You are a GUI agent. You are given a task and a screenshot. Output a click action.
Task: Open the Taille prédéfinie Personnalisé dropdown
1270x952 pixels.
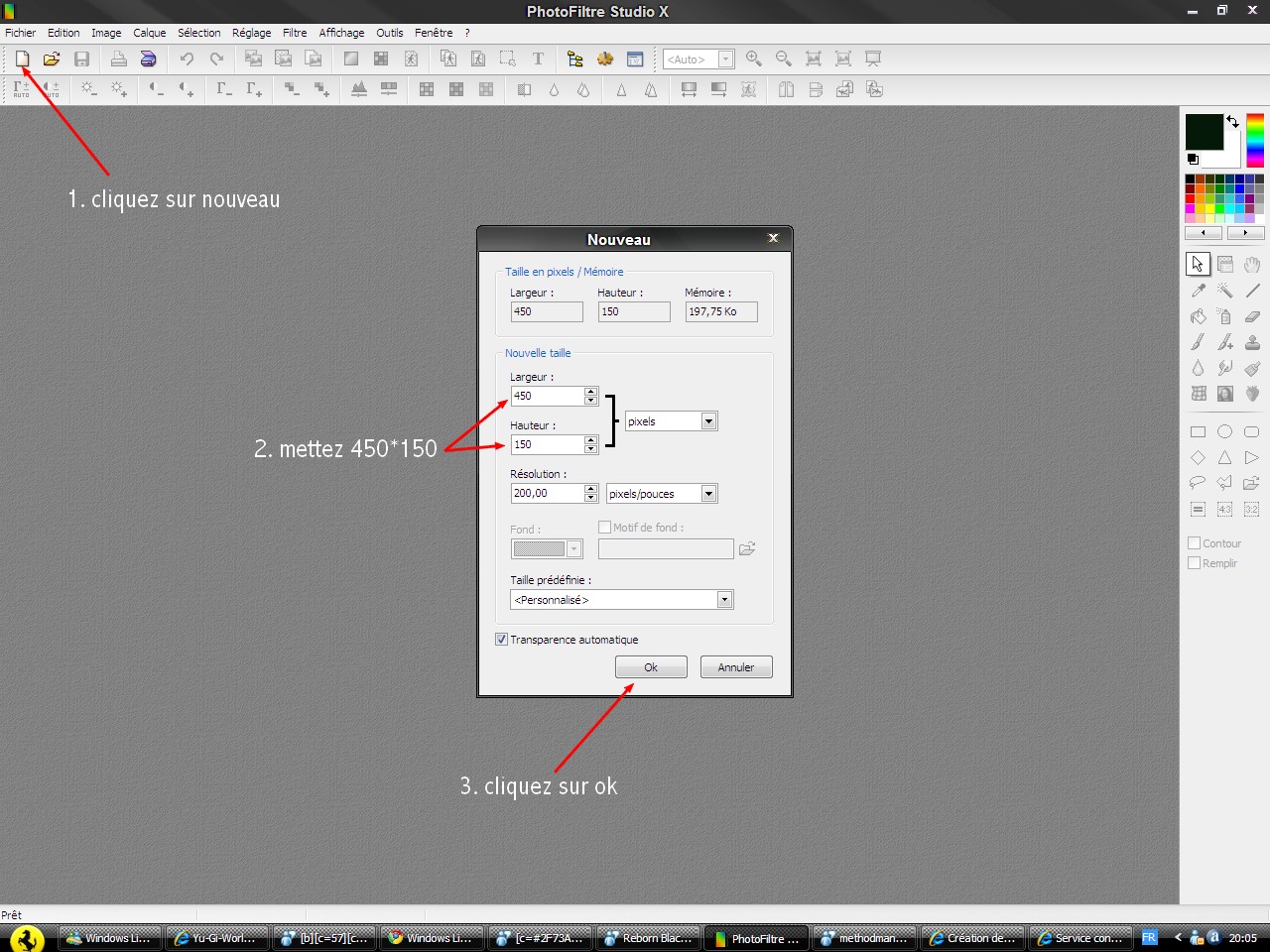[x=724, y=600]
